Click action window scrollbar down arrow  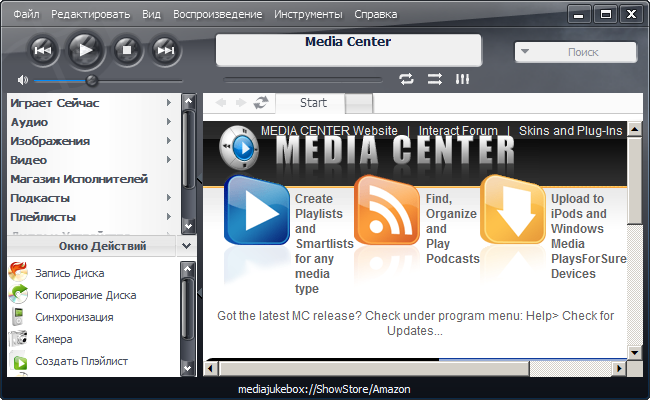[x=188, y=368]
